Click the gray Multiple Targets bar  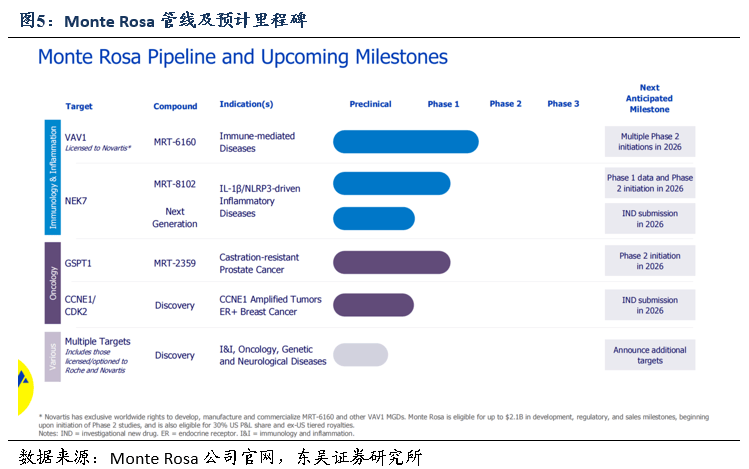[360, 354]
